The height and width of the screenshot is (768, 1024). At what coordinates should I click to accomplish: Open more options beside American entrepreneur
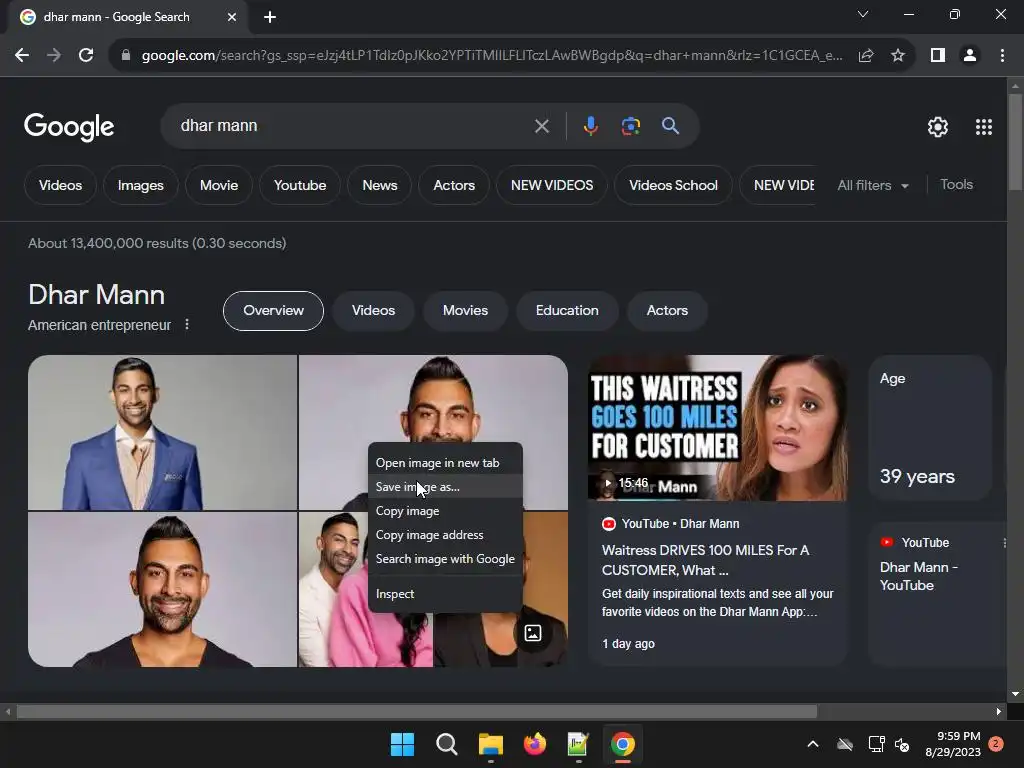187,325
